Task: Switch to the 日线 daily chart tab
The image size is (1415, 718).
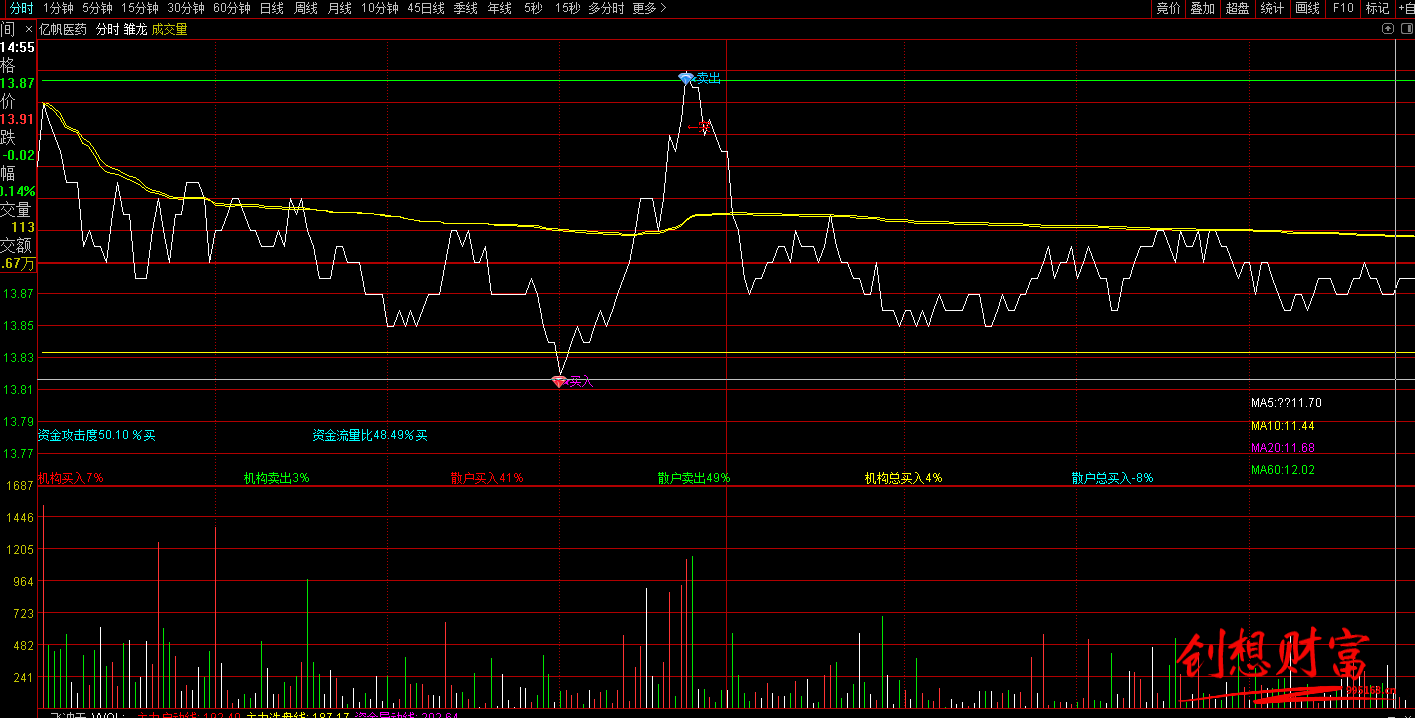Action: pyautogui.click(x=271, y=8)
